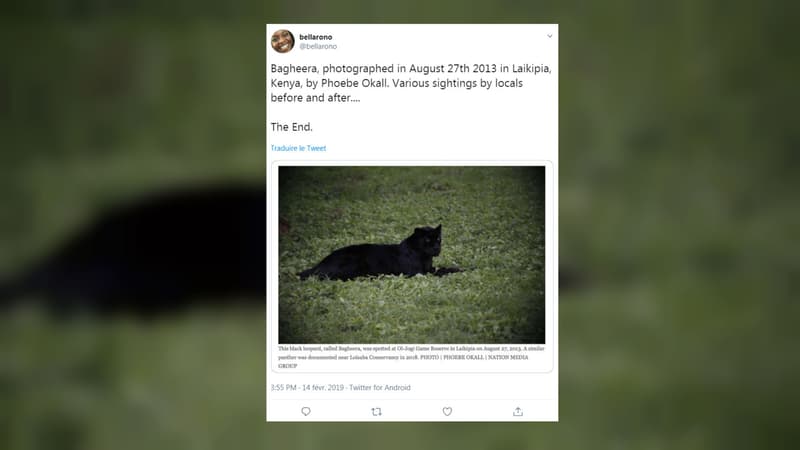This screenshot has width=800, height=450.
Task: Open bellarono's profile picture
Action: pyautogui.click(x=283, y=41)
